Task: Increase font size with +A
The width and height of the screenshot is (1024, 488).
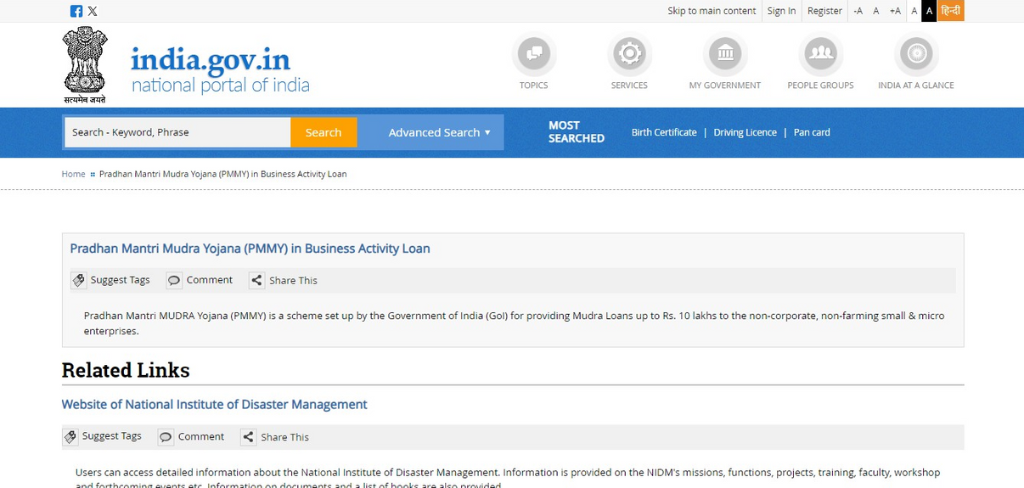Action: [x=895, y=11]
